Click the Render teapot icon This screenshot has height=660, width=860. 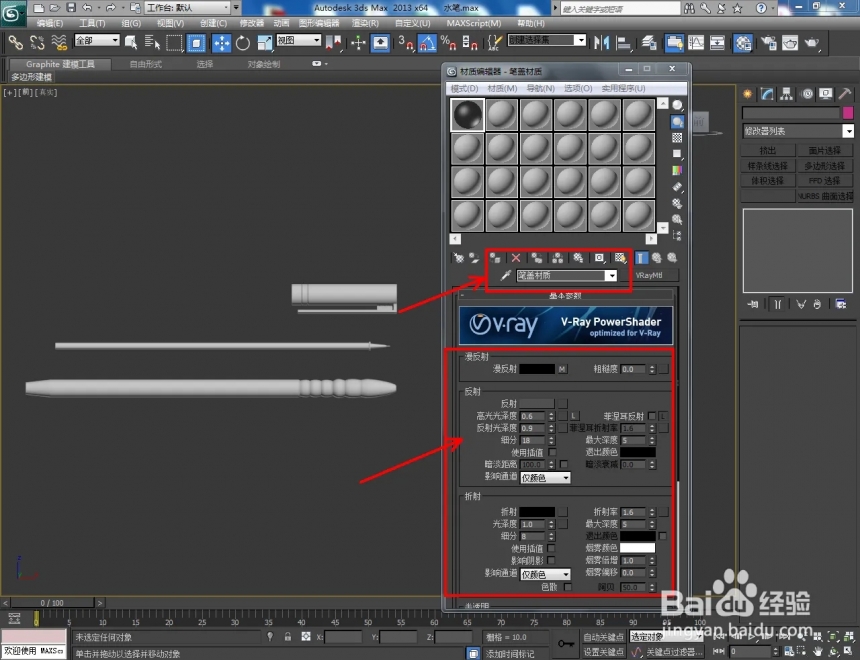coord(812,43)
